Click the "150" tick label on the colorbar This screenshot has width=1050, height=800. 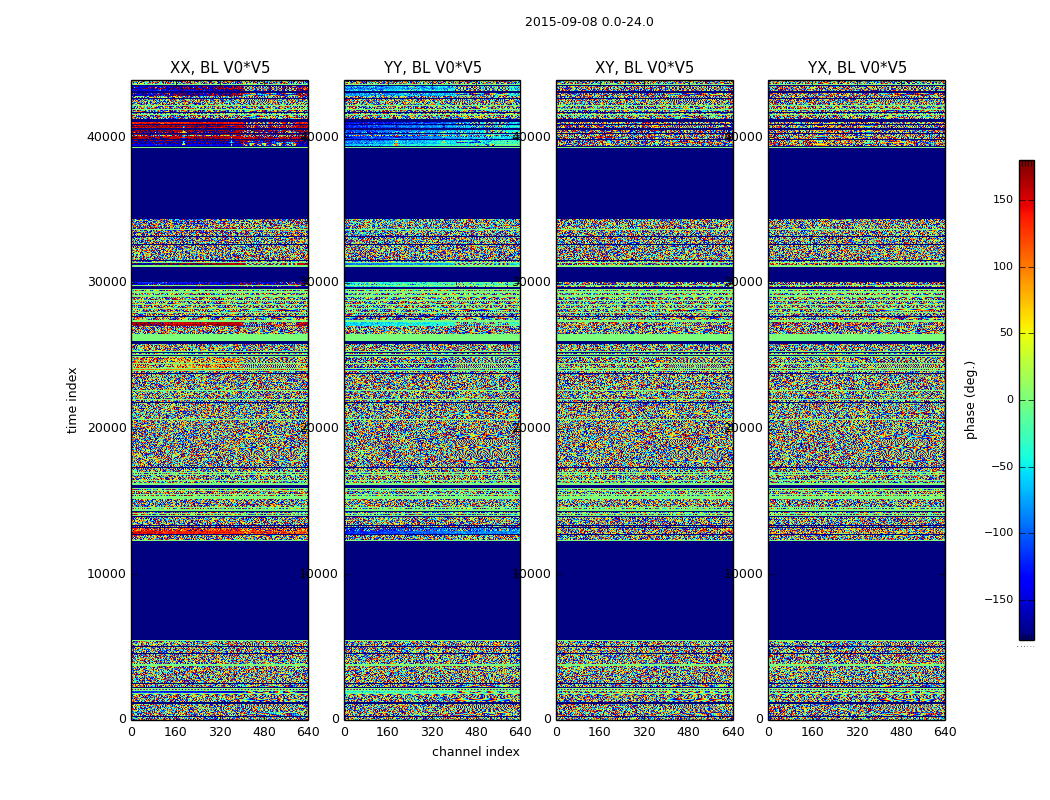point(1002,200)
